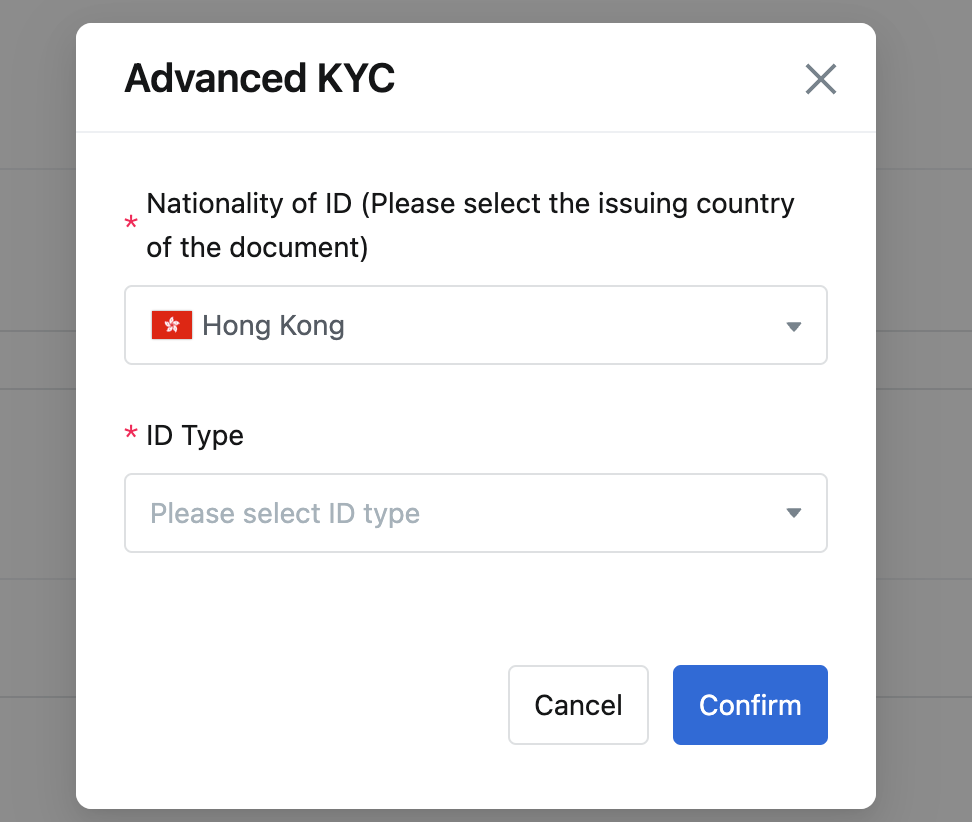This screenshot has height=822, width=972.
Task: Expand nationality list via its arrow
Action: pyautogui.click(x=793, y=326)
